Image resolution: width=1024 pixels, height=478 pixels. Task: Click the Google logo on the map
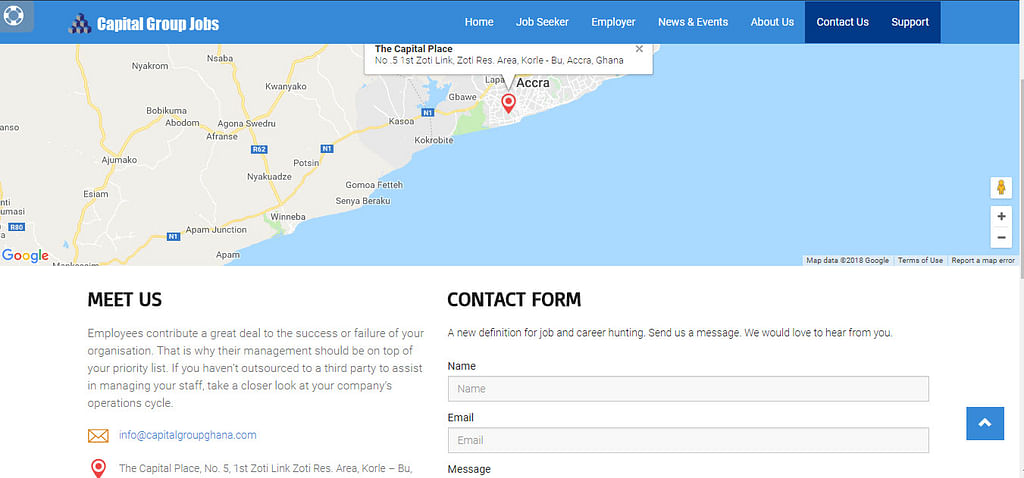point(26,256)
